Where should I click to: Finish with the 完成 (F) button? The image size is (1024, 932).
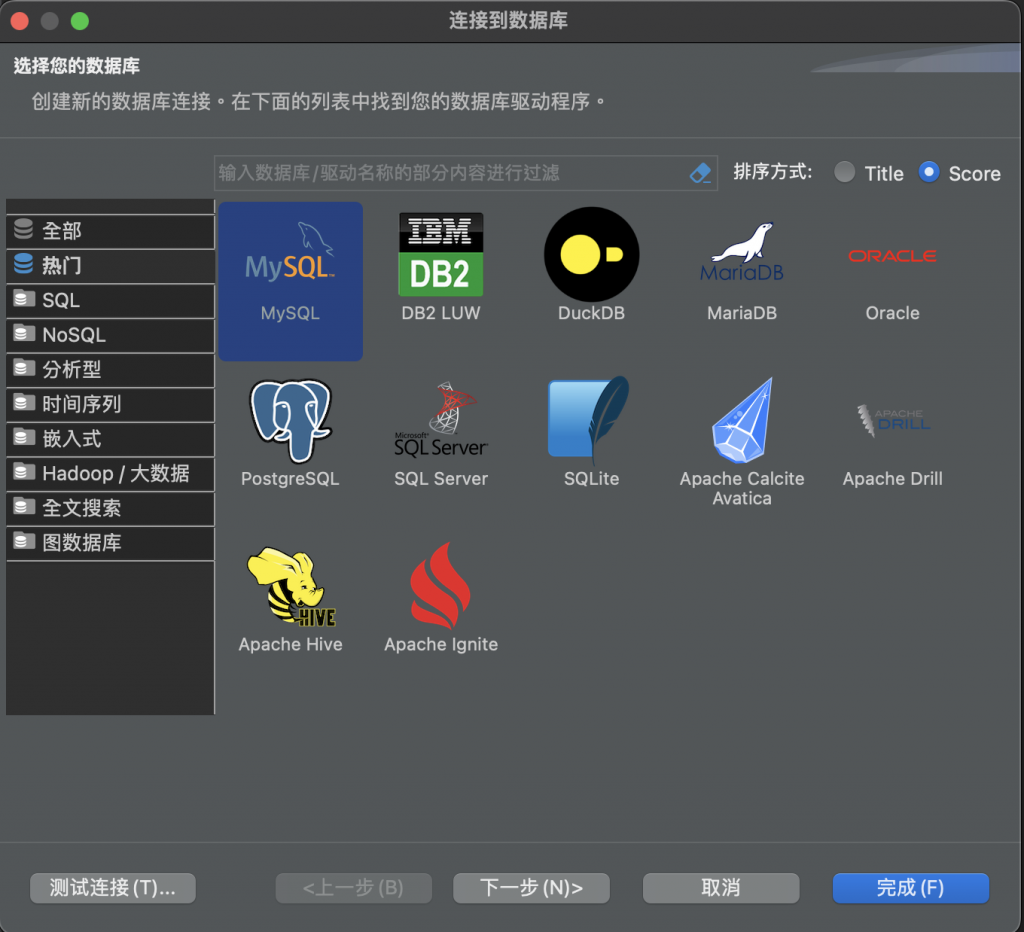(x=910, y=888)
